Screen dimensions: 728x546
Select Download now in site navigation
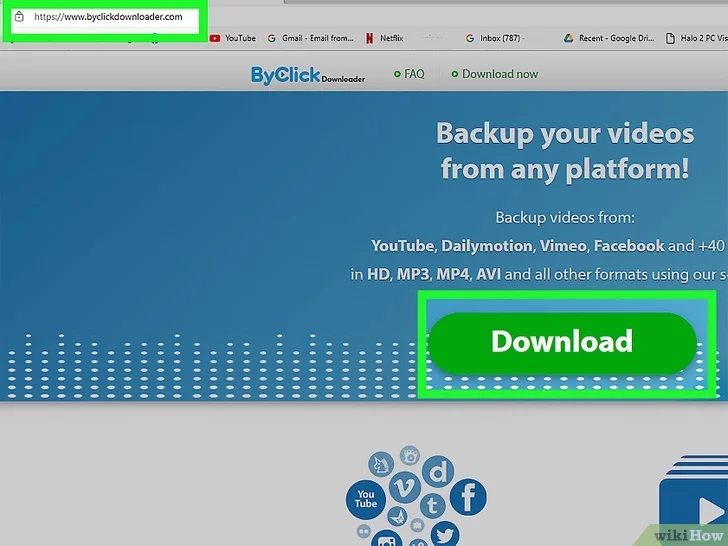(495, 74)
